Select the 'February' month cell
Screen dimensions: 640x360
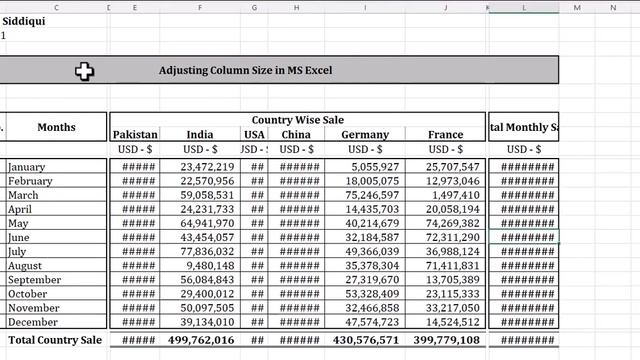(x=56, y=181)
